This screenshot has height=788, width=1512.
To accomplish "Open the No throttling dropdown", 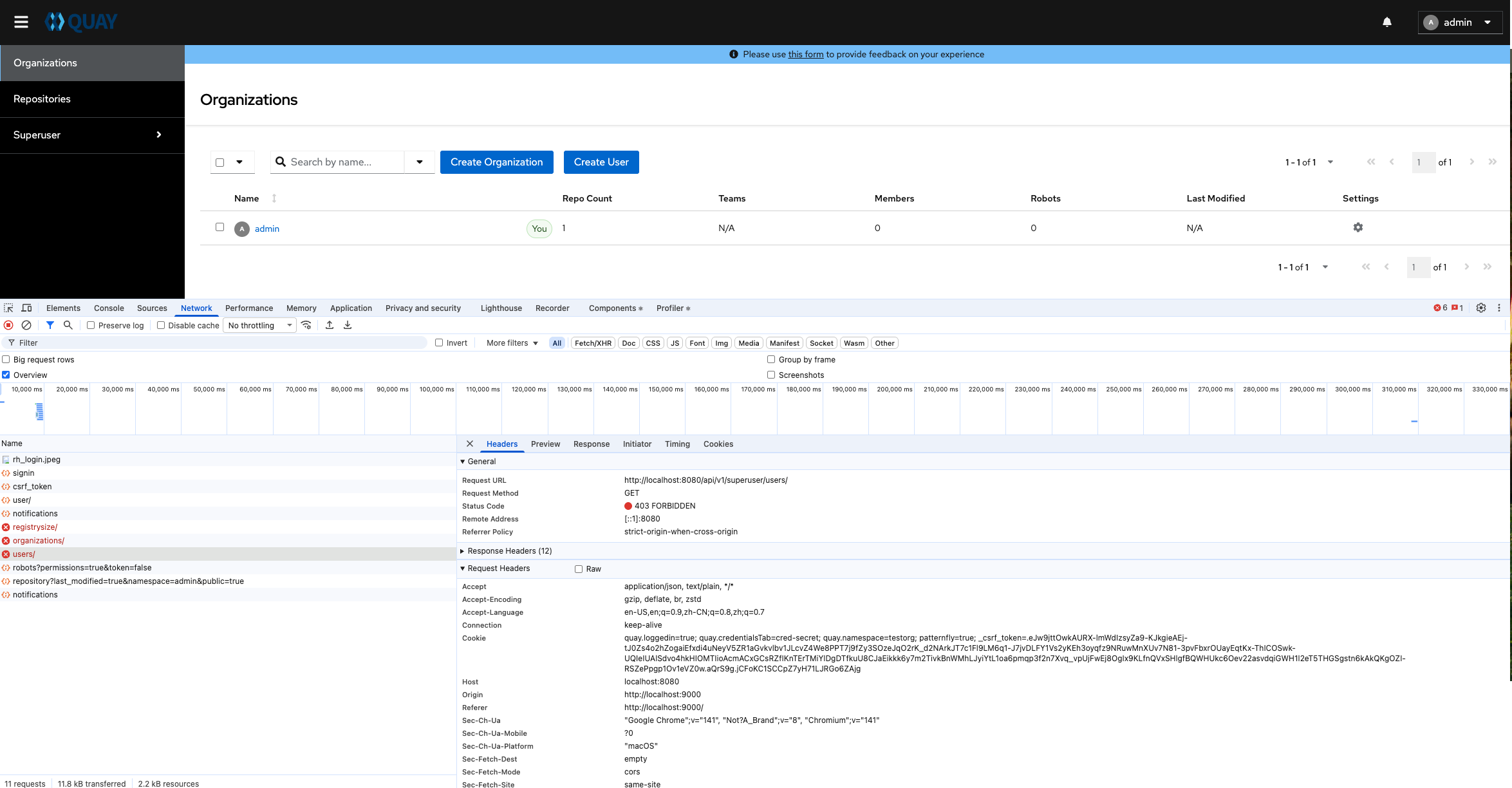I will pyautogui.click(x=259, y=325).
